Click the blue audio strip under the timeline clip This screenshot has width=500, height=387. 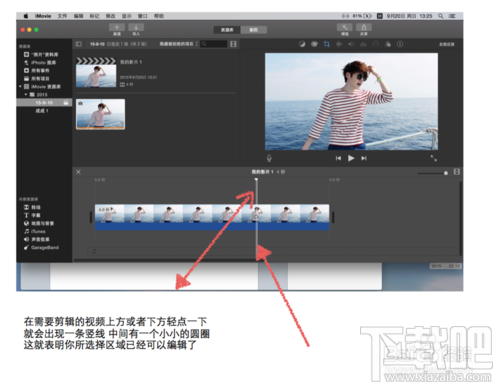tap(212, 227)
